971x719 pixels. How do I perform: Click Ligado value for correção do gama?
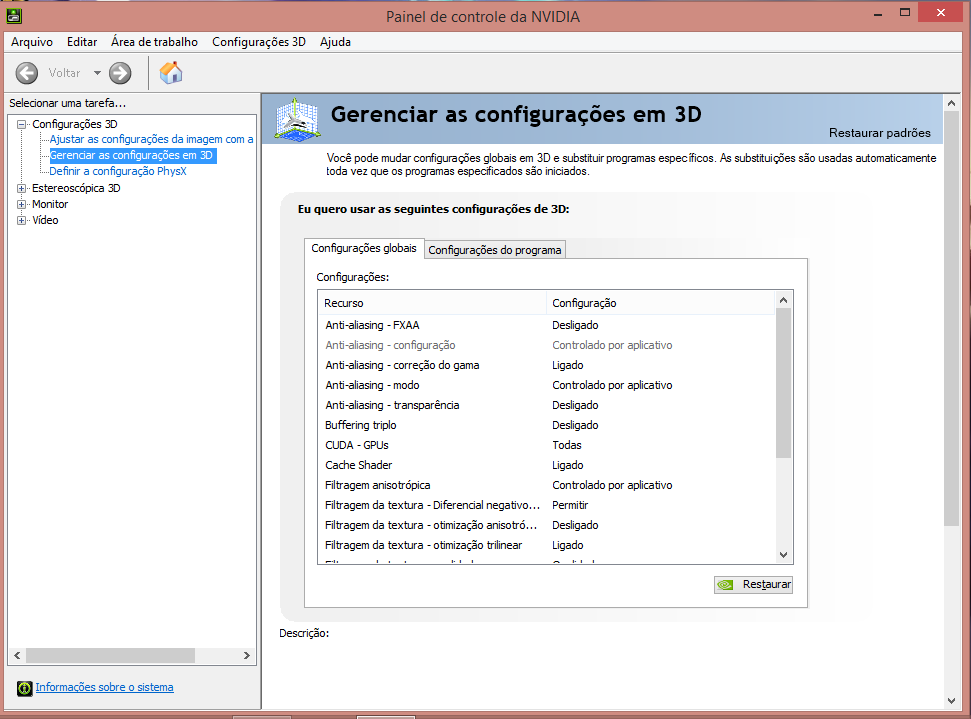pyautogui.click(x=568, y=365)
